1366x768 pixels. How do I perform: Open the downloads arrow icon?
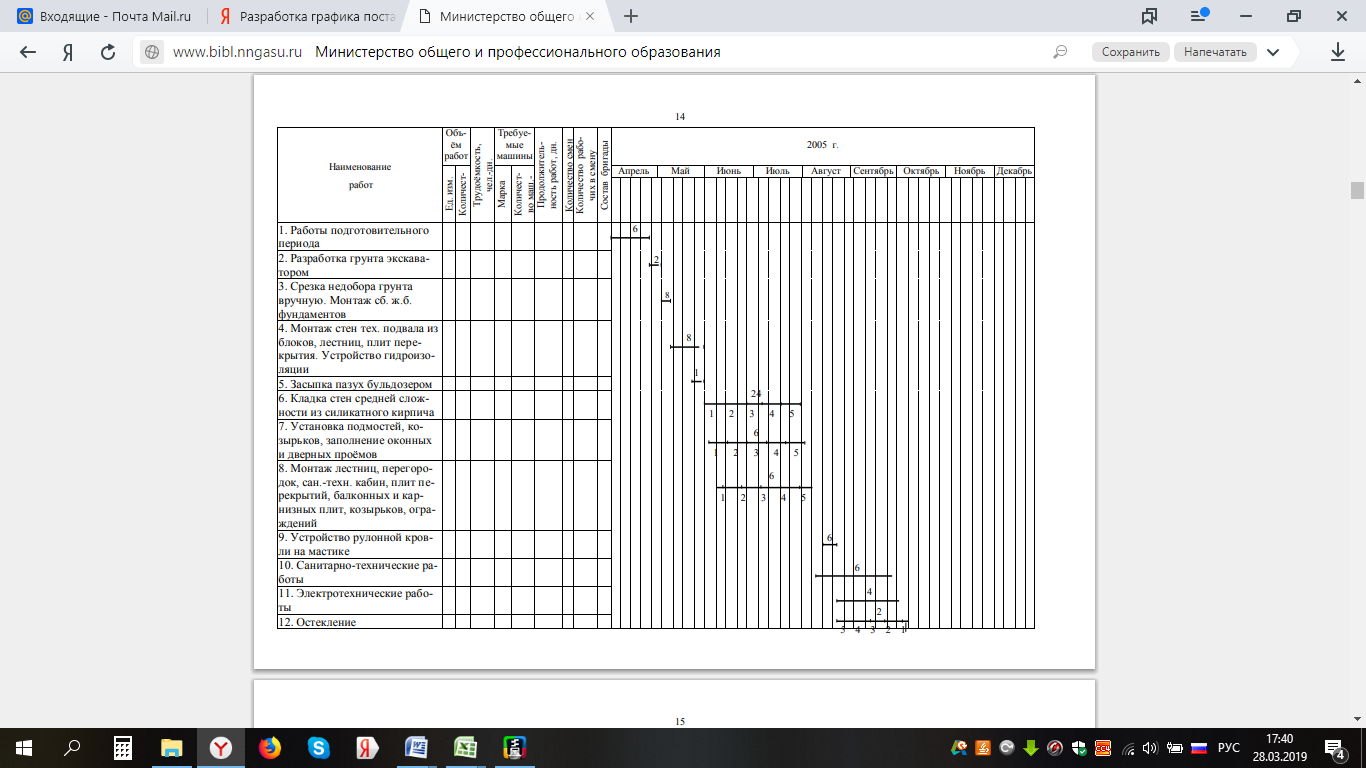click(1338, 52)
